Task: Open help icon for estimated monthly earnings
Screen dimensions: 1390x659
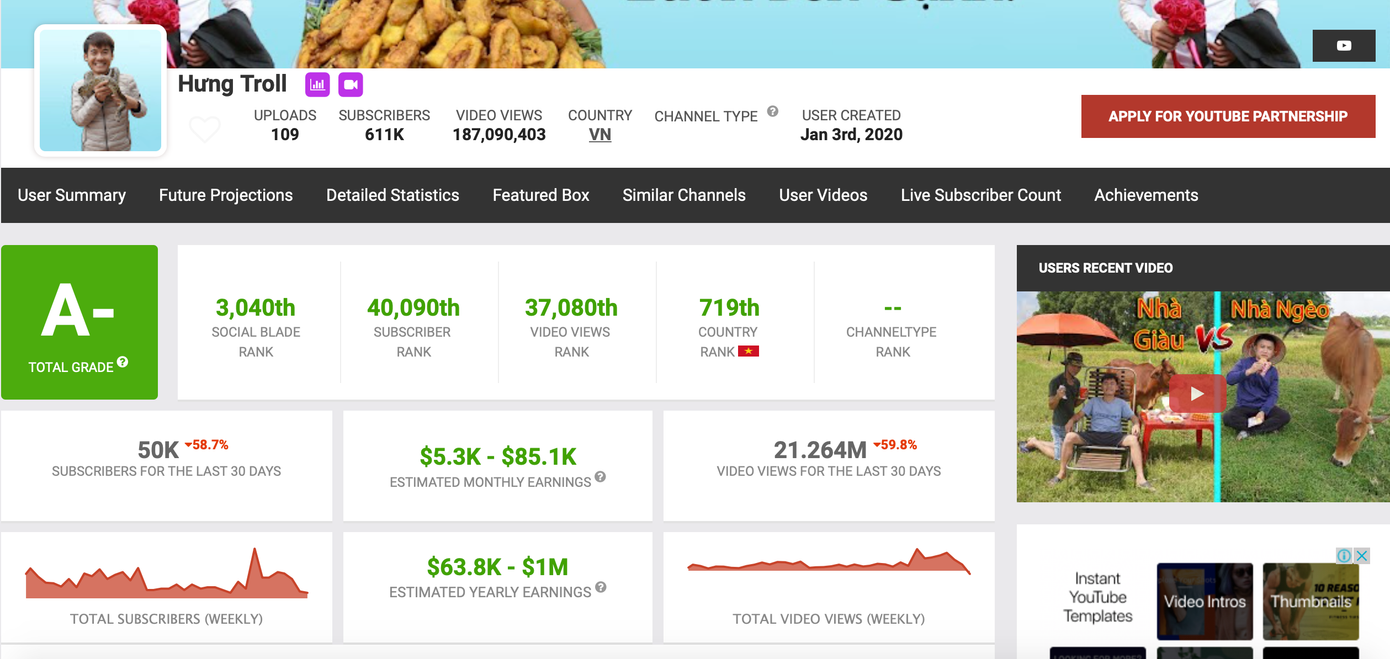Action: [x=600, y=477]
